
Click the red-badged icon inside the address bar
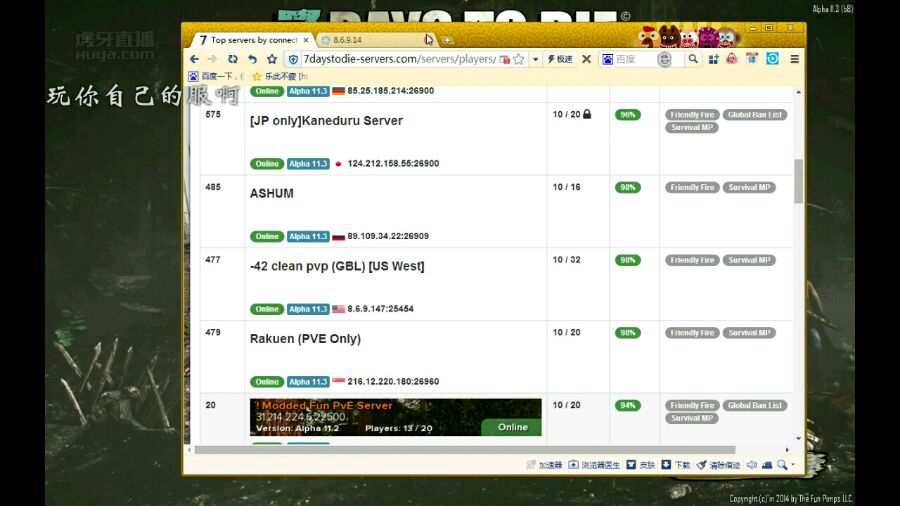[x=505, y=59]
